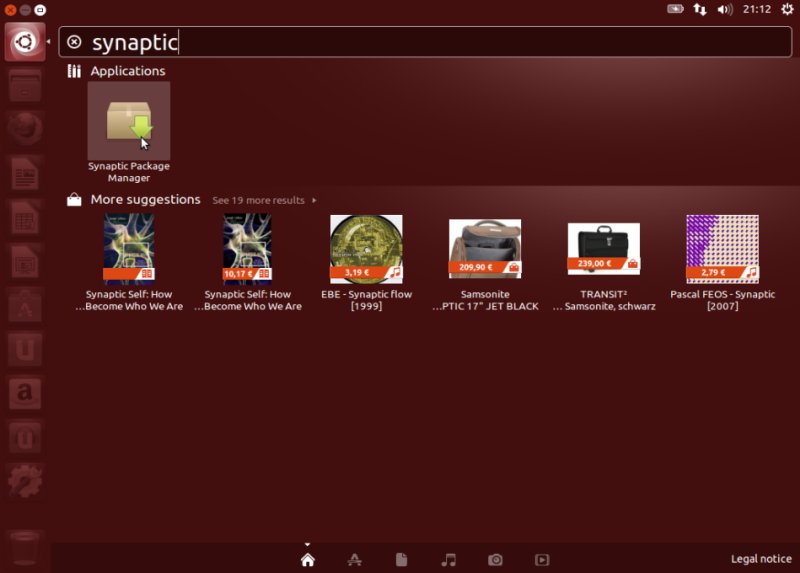Switch to the Applications lens
Screen dimensions: 800x573
[355, 560]
